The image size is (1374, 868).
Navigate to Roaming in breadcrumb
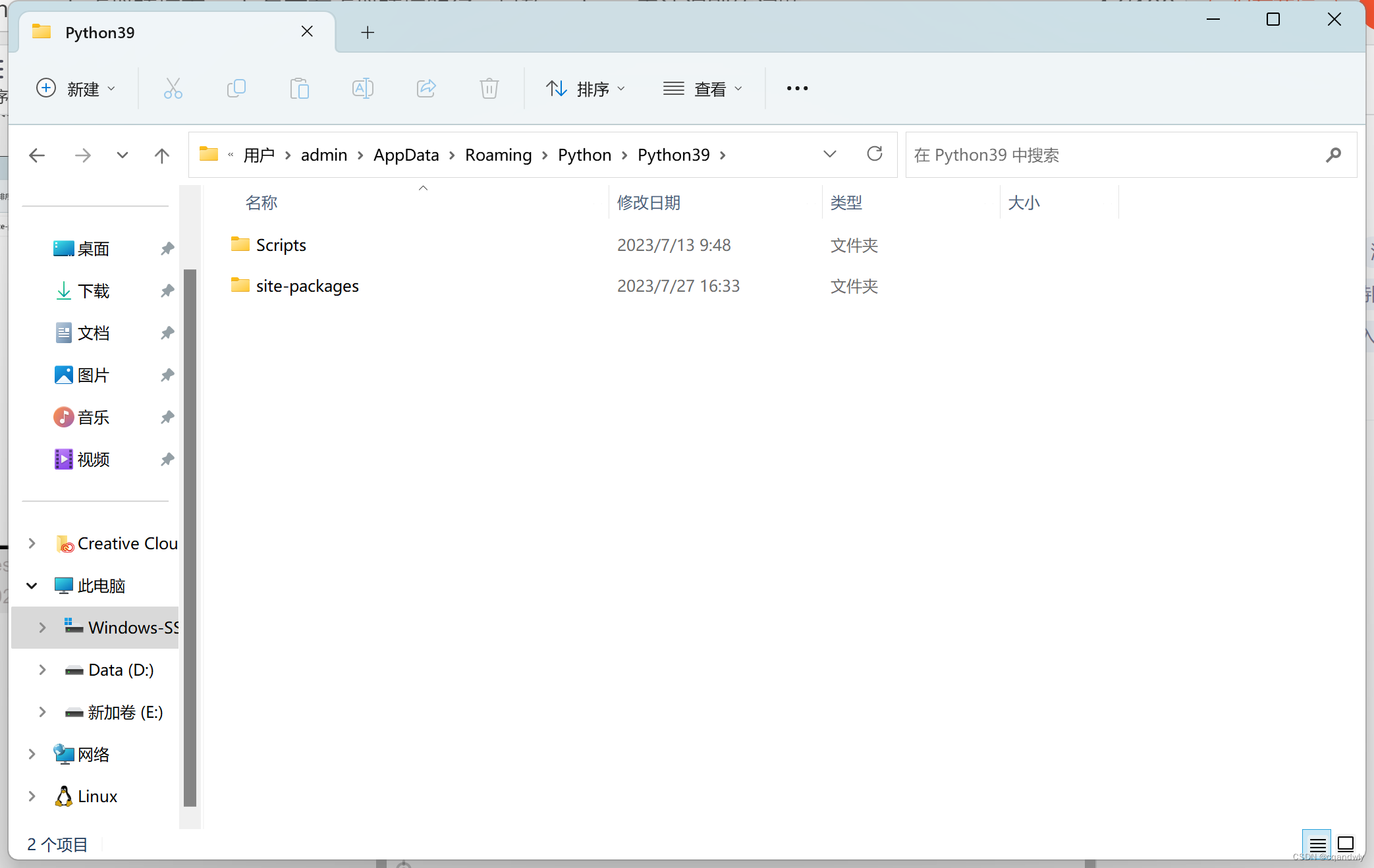pos(499,155)
